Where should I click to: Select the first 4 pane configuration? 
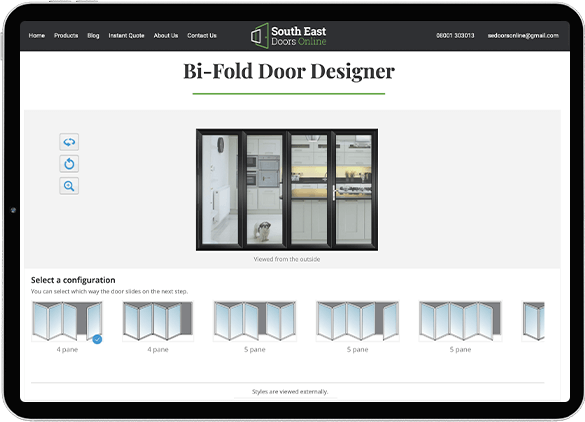coord(68,321)
